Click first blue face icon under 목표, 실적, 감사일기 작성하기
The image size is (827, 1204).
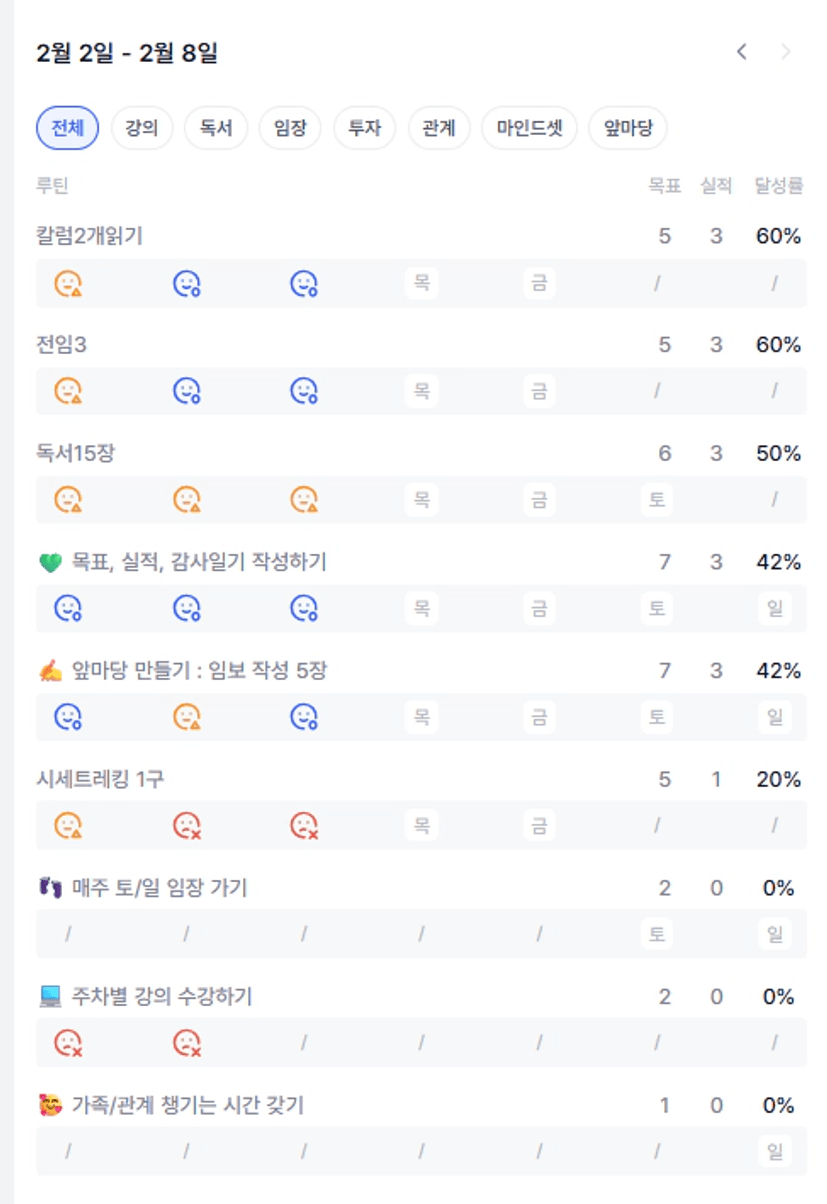click(68, 608)
